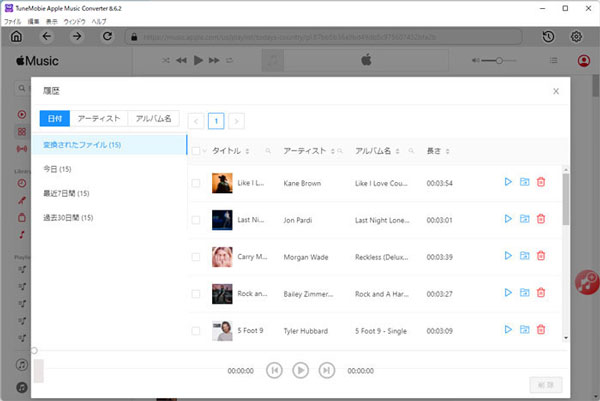600x401 pixels.
Task: Skip to next track in preview player
Action: point(327,370)
